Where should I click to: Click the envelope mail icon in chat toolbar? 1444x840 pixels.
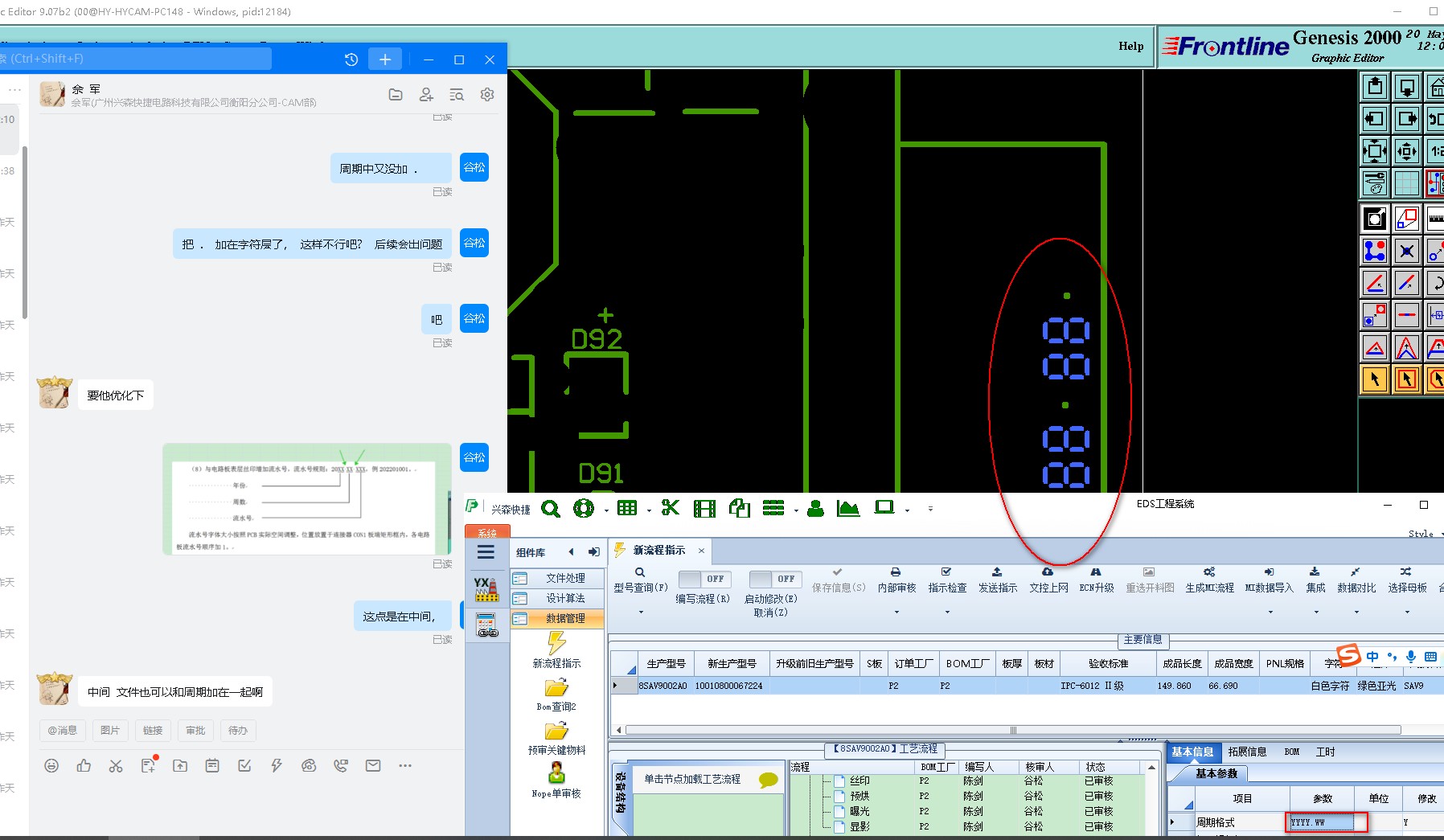tap(373, 766)
